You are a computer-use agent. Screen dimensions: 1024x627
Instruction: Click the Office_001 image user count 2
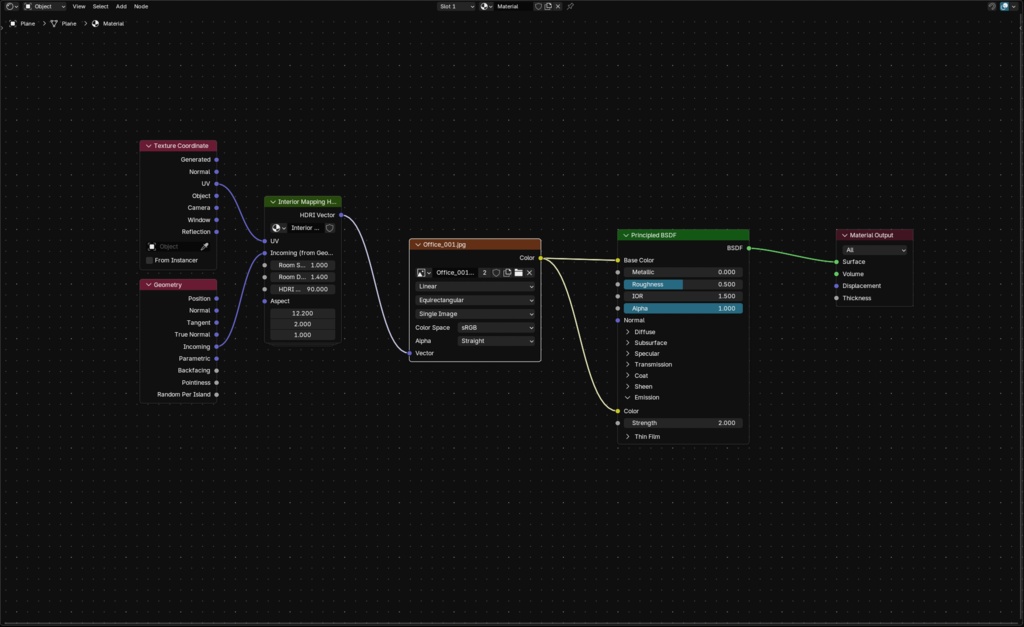tap(485, 272)
